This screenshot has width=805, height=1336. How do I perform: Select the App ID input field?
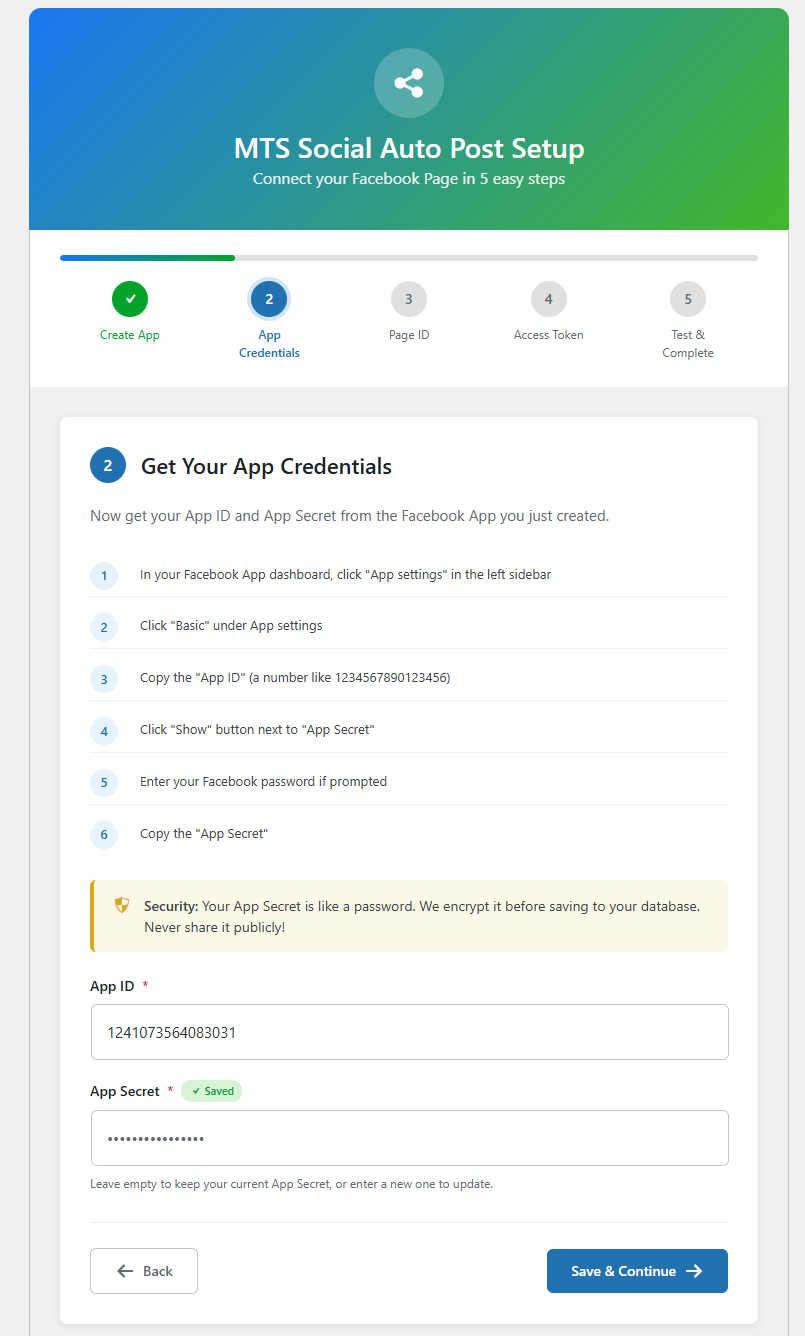pos(408,1031)
